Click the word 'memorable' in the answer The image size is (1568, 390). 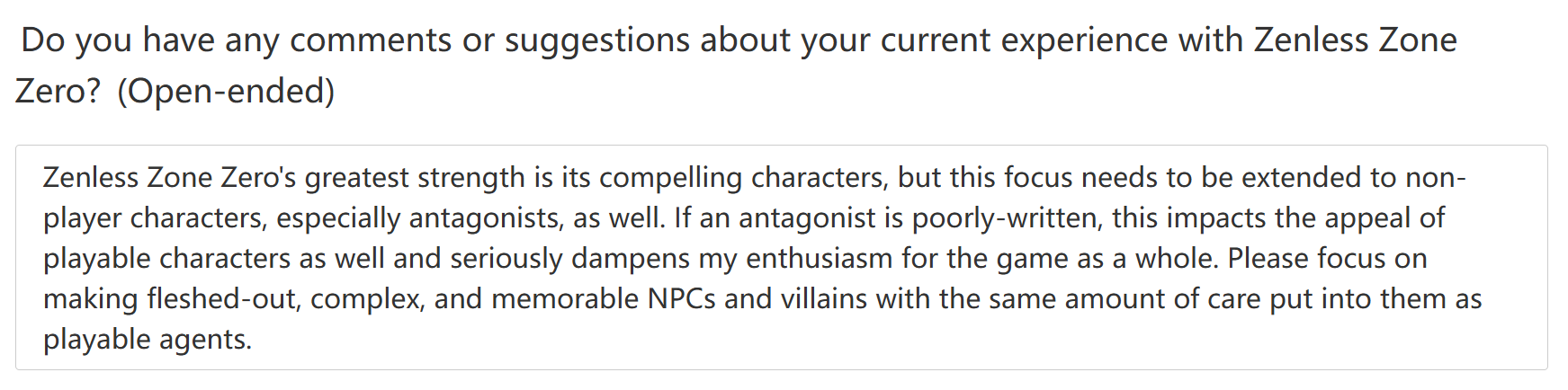tap(565, 299)
